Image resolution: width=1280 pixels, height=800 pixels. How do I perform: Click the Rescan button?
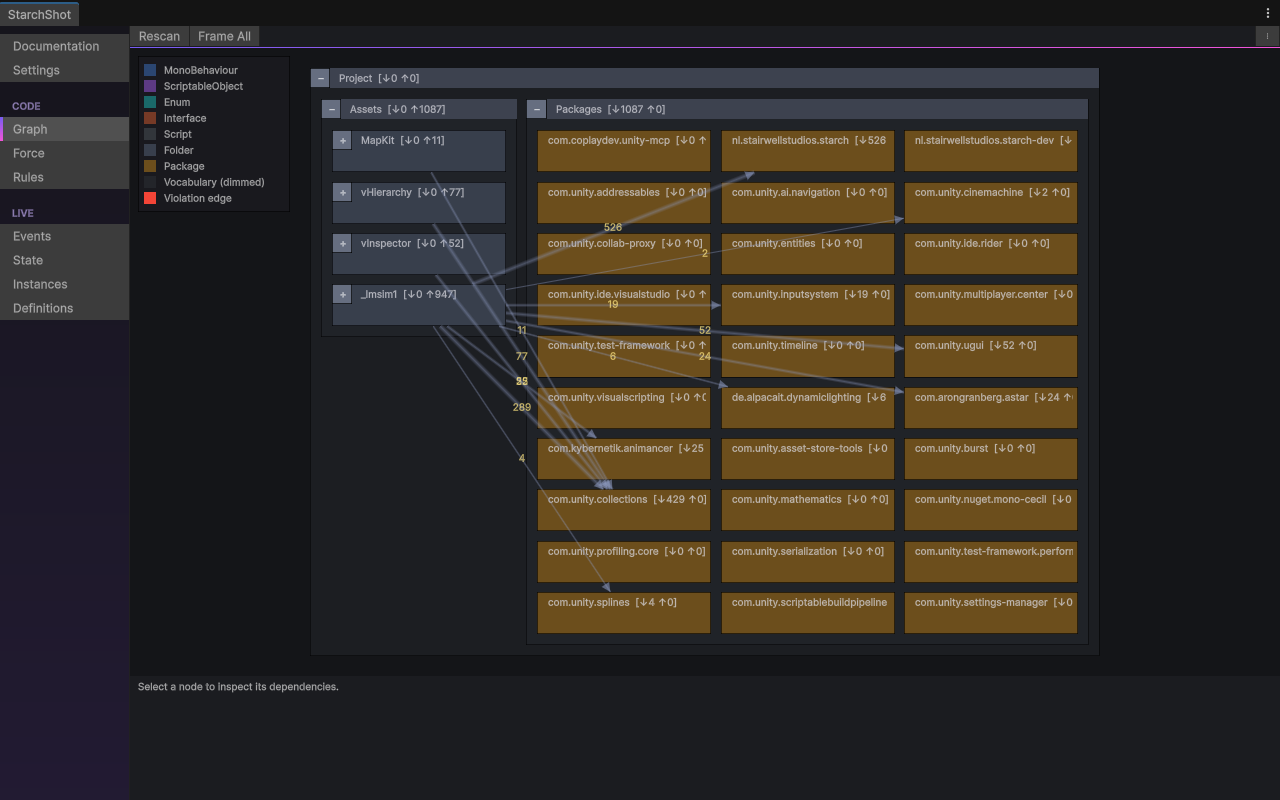coord(159,36)
